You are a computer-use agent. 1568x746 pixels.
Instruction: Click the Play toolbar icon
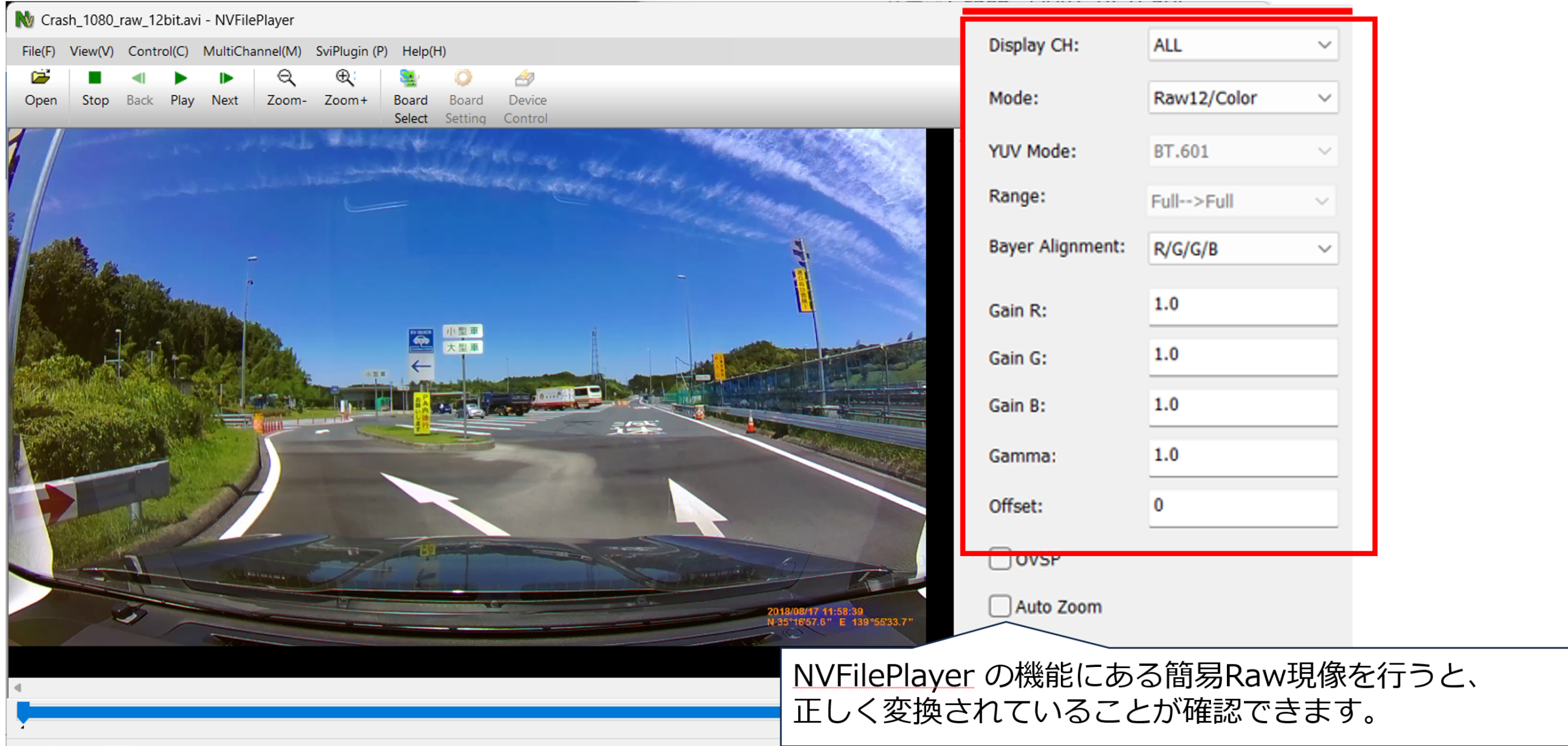pyautogui.click(x=181, y=79)
